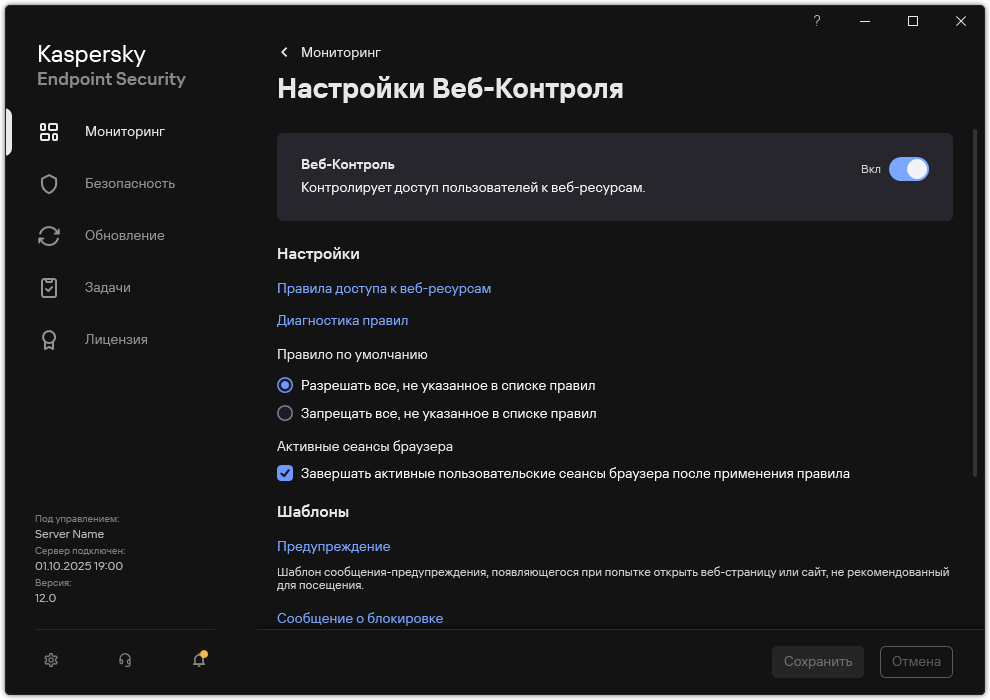Open Обновление via the refresh icon
This screenshot has height=700, width=990.
(x=48, y=235)
